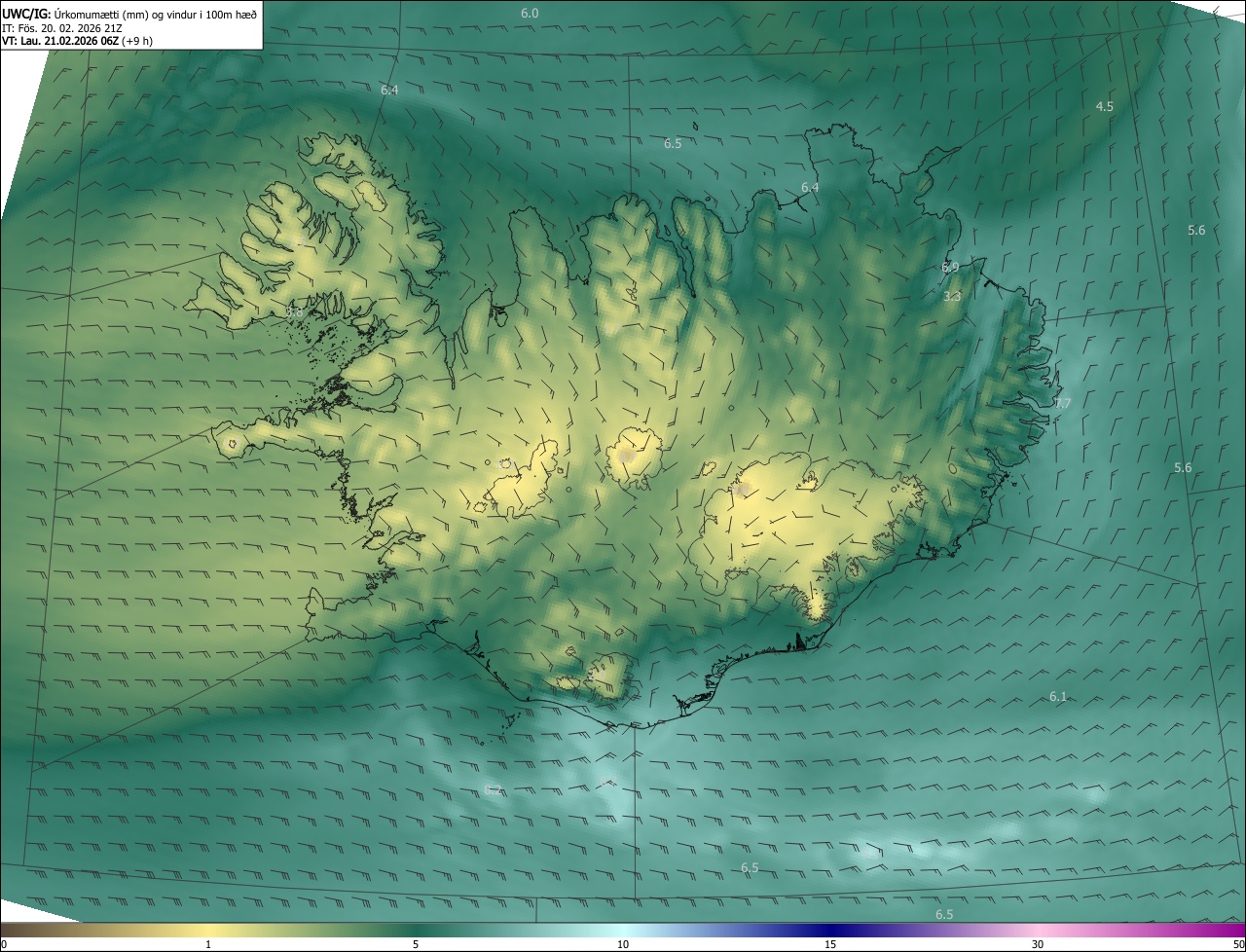Click the 15 tick on the color scale
1246x952 pixels.
coord(830,944)
